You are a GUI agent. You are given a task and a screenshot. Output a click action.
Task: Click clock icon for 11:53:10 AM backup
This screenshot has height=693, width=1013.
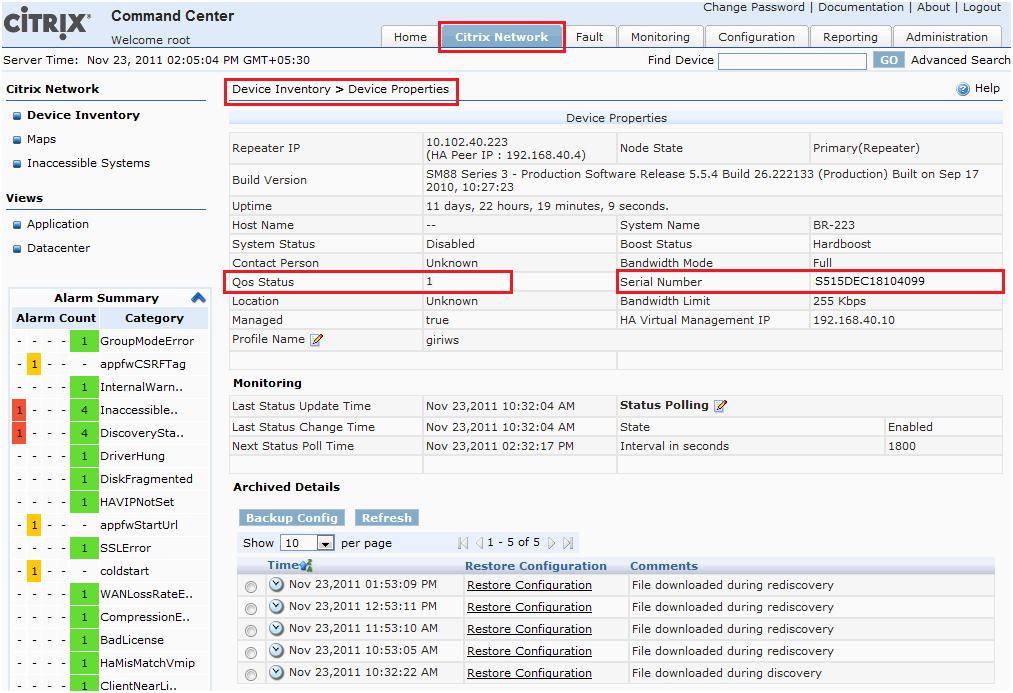(x=277, y=628)
